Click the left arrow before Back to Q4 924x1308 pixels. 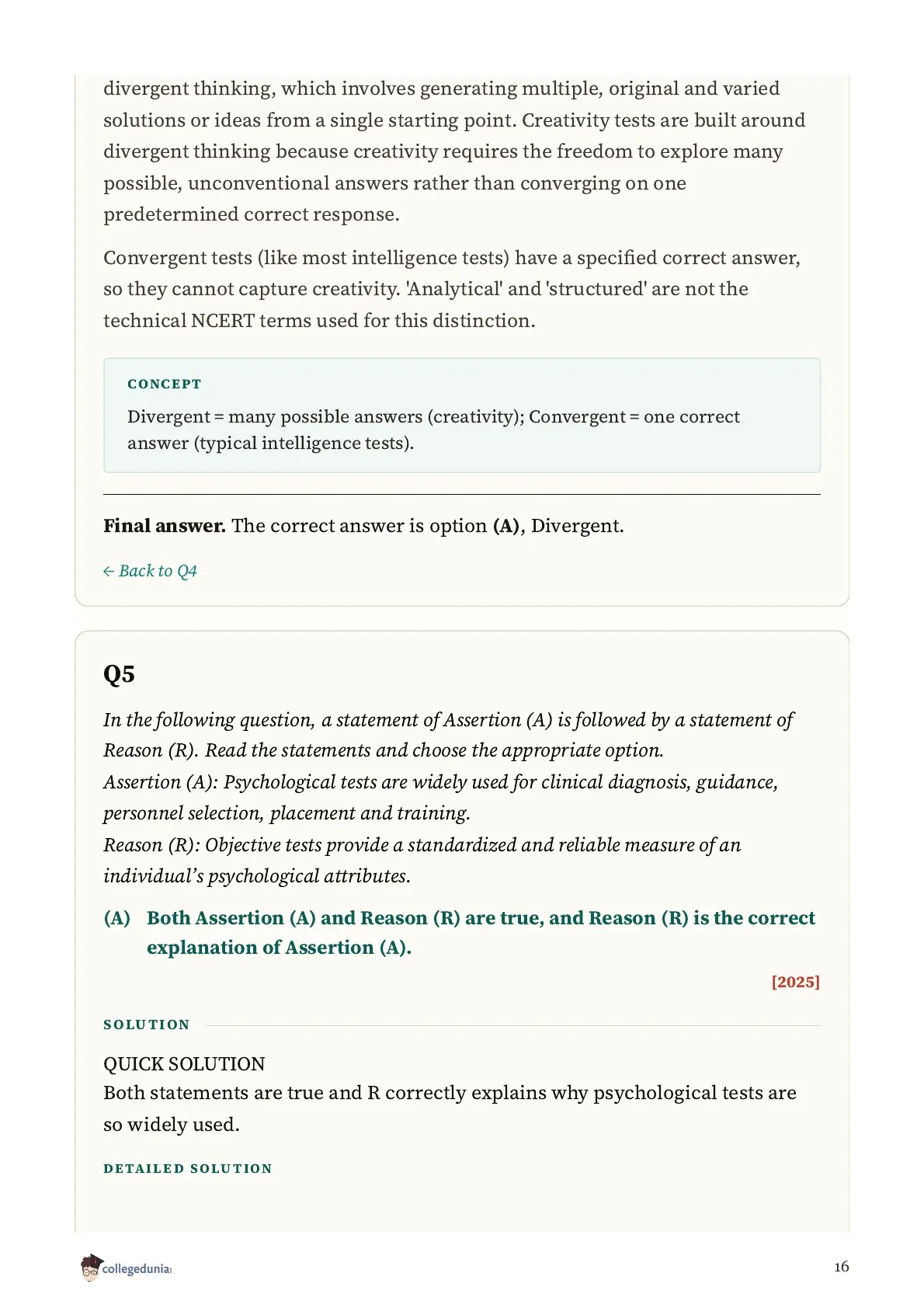tap(109, 572)
